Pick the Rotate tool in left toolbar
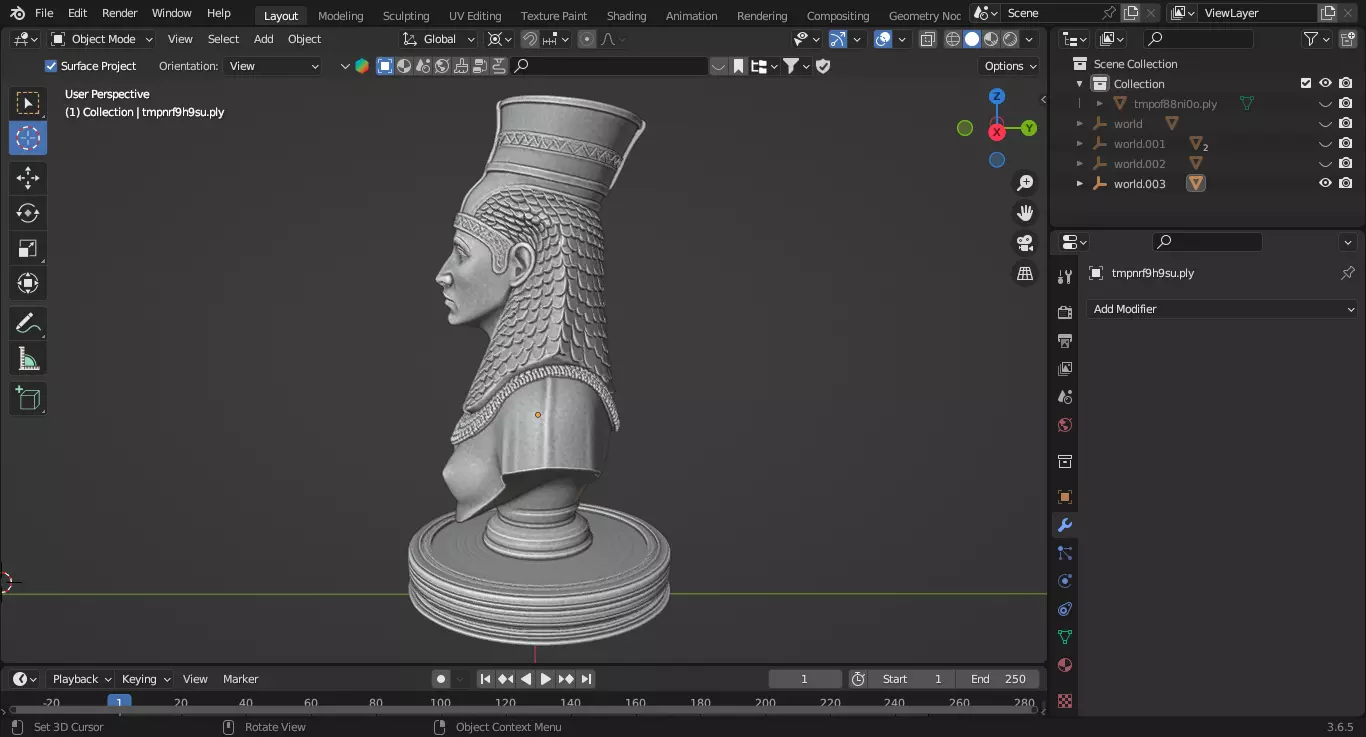The width and height of the screenshot is (1366, 737). point(28,213)
